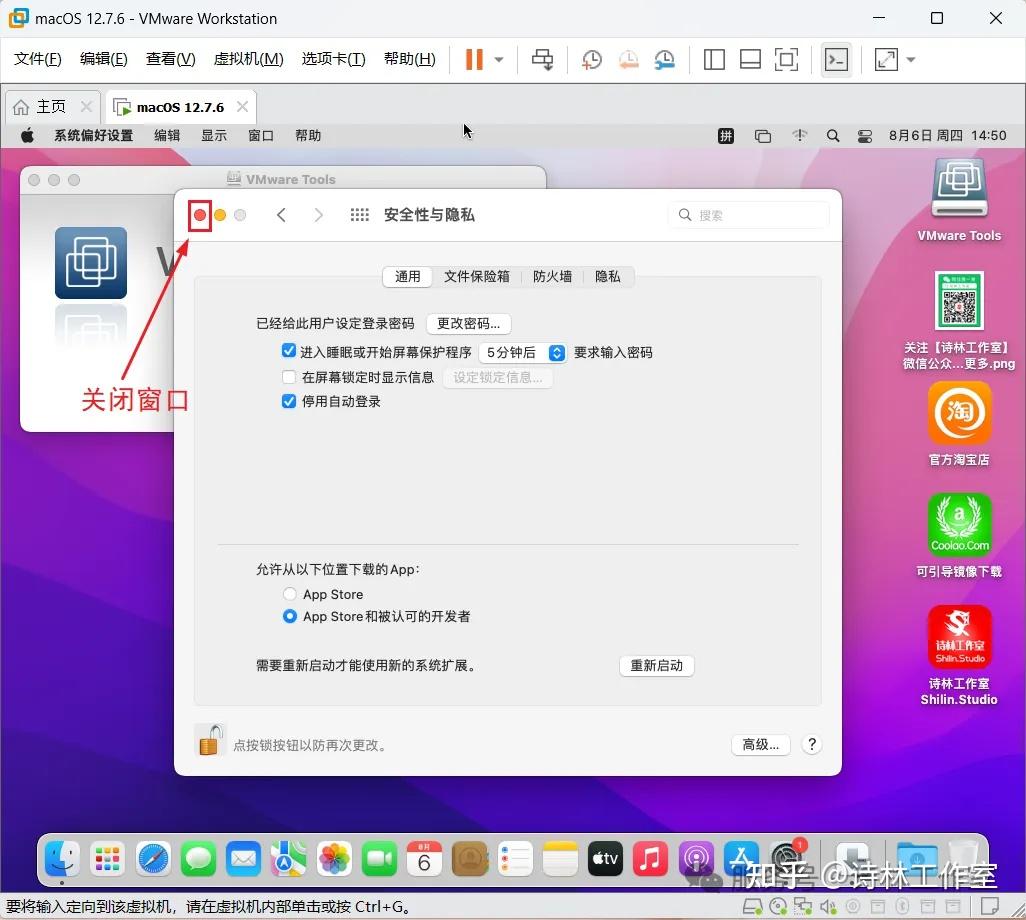Click the stretch guest display icon

(886, 60)
